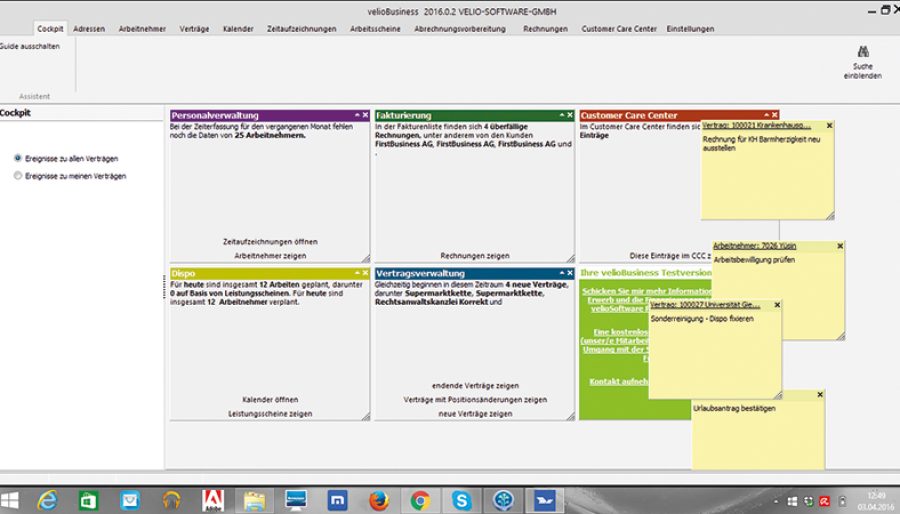Collapse the Personalverwaltung panel using arrow
900x514 pixels.
coord(357,115)
